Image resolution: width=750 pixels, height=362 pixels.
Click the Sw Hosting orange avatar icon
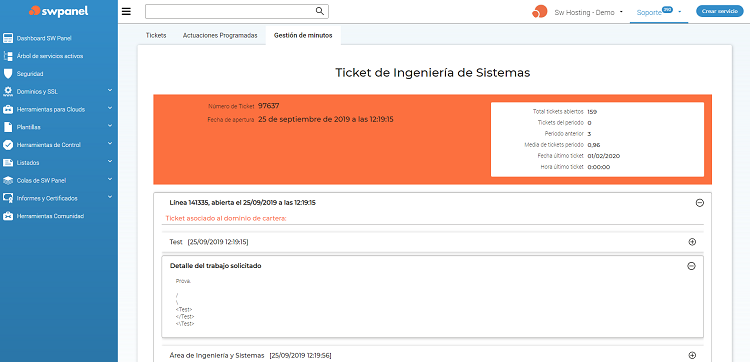(539, 12)
